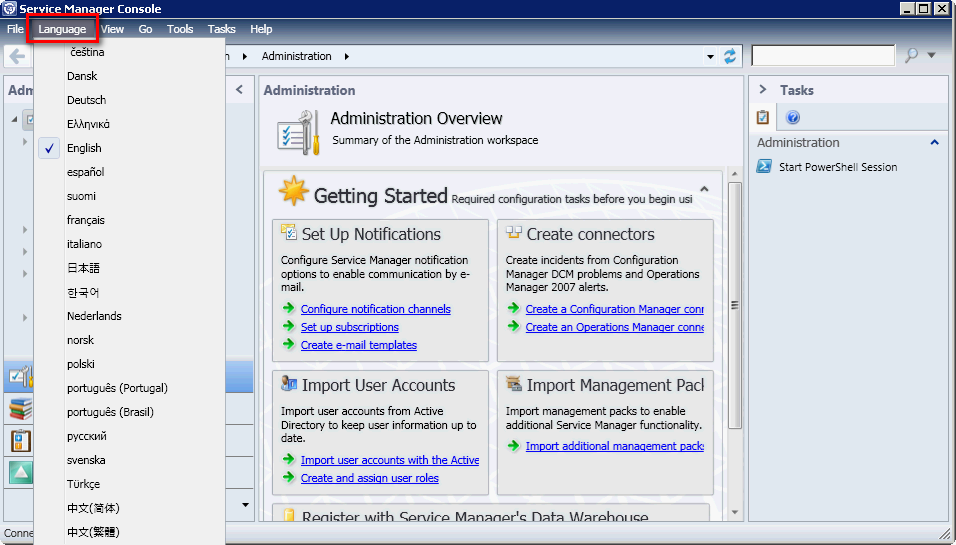The width and height of the screenshot is (956, 545).
Task: Open the search options dropdown arrow
Action: click(932, 55)
